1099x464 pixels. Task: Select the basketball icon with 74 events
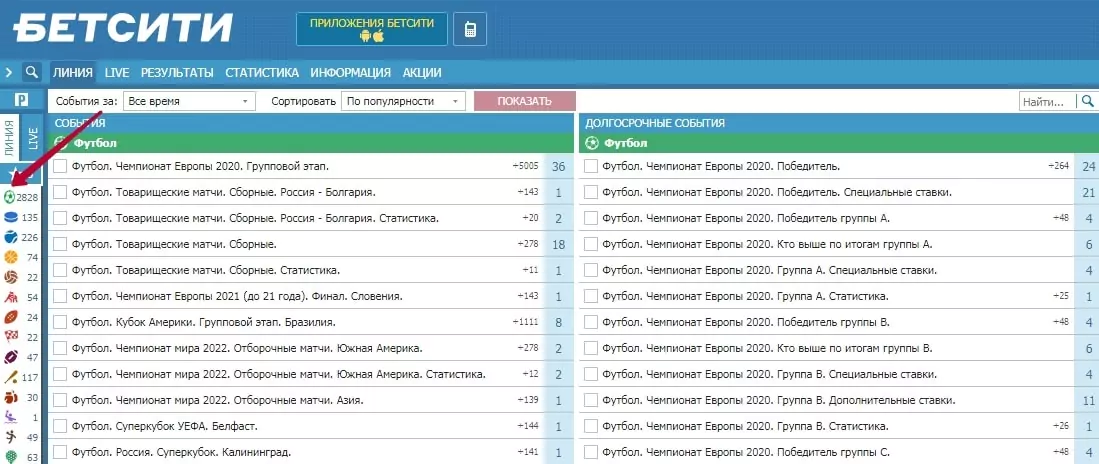click(10, 257)
